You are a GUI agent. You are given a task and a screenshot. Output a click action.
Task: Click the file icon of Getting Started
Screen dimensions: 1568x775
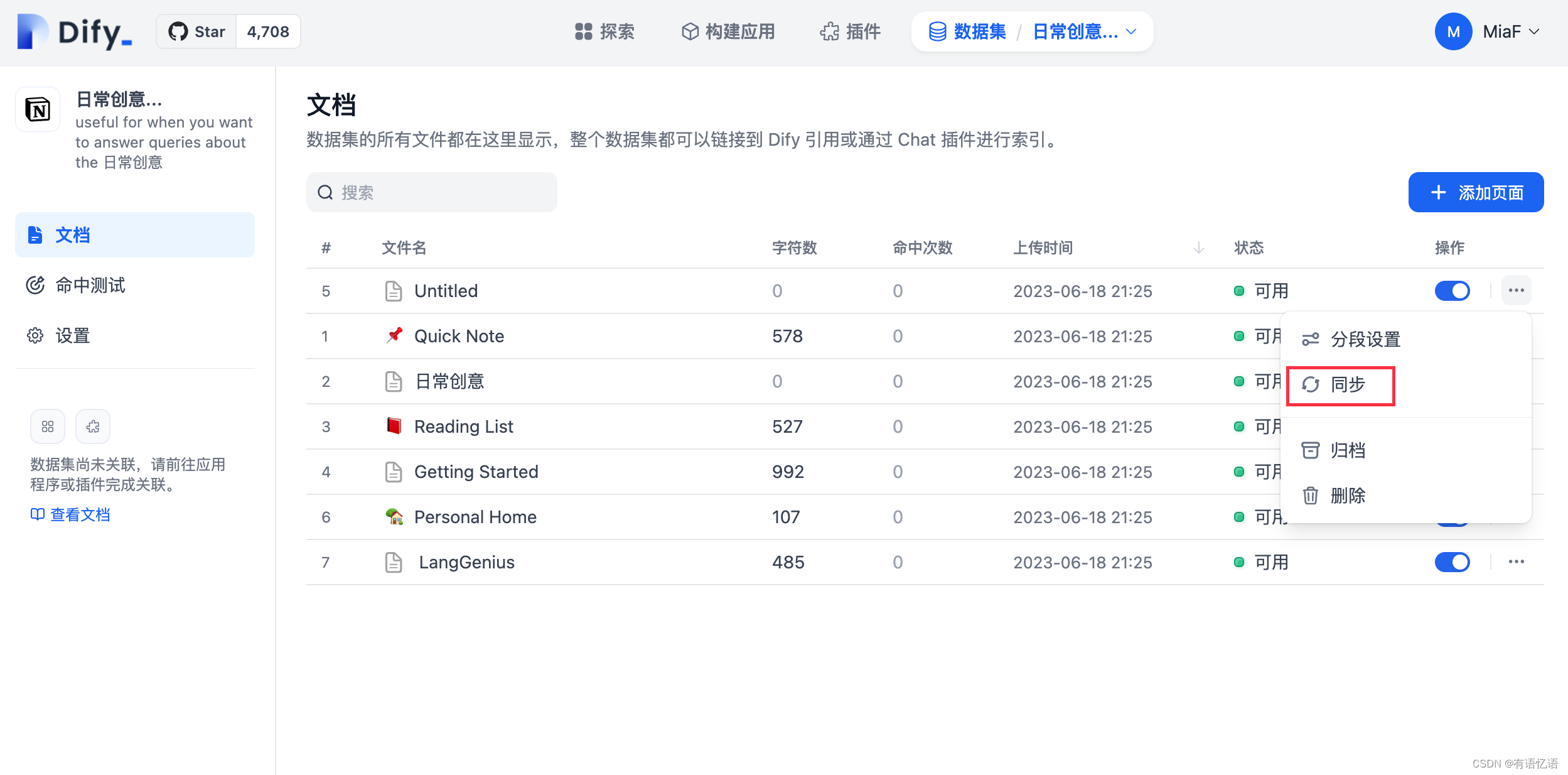tap(394, 472)
